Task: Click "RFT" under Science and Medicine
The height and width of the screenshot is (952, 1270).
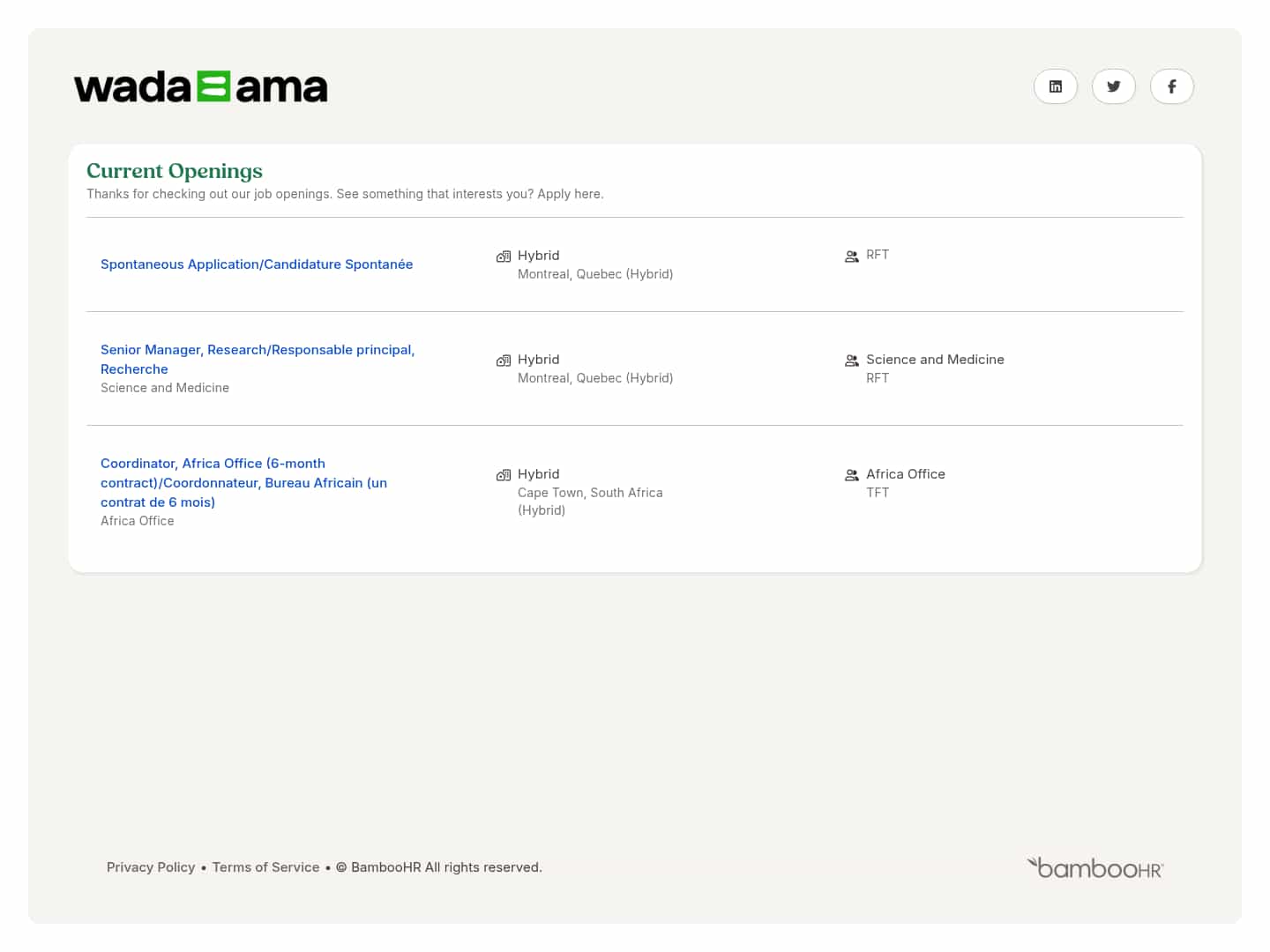Action: click(878, 378)
